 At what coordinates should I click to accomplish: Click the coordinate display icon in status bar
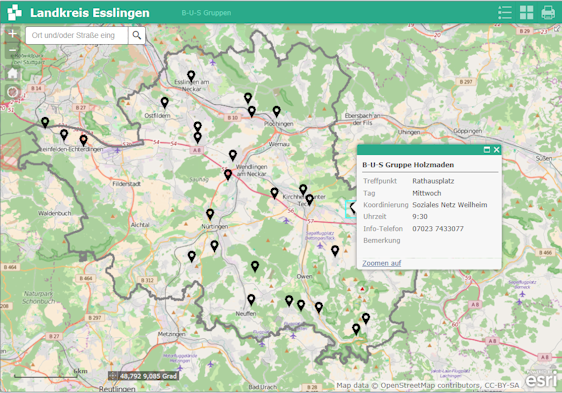[113, 376]
